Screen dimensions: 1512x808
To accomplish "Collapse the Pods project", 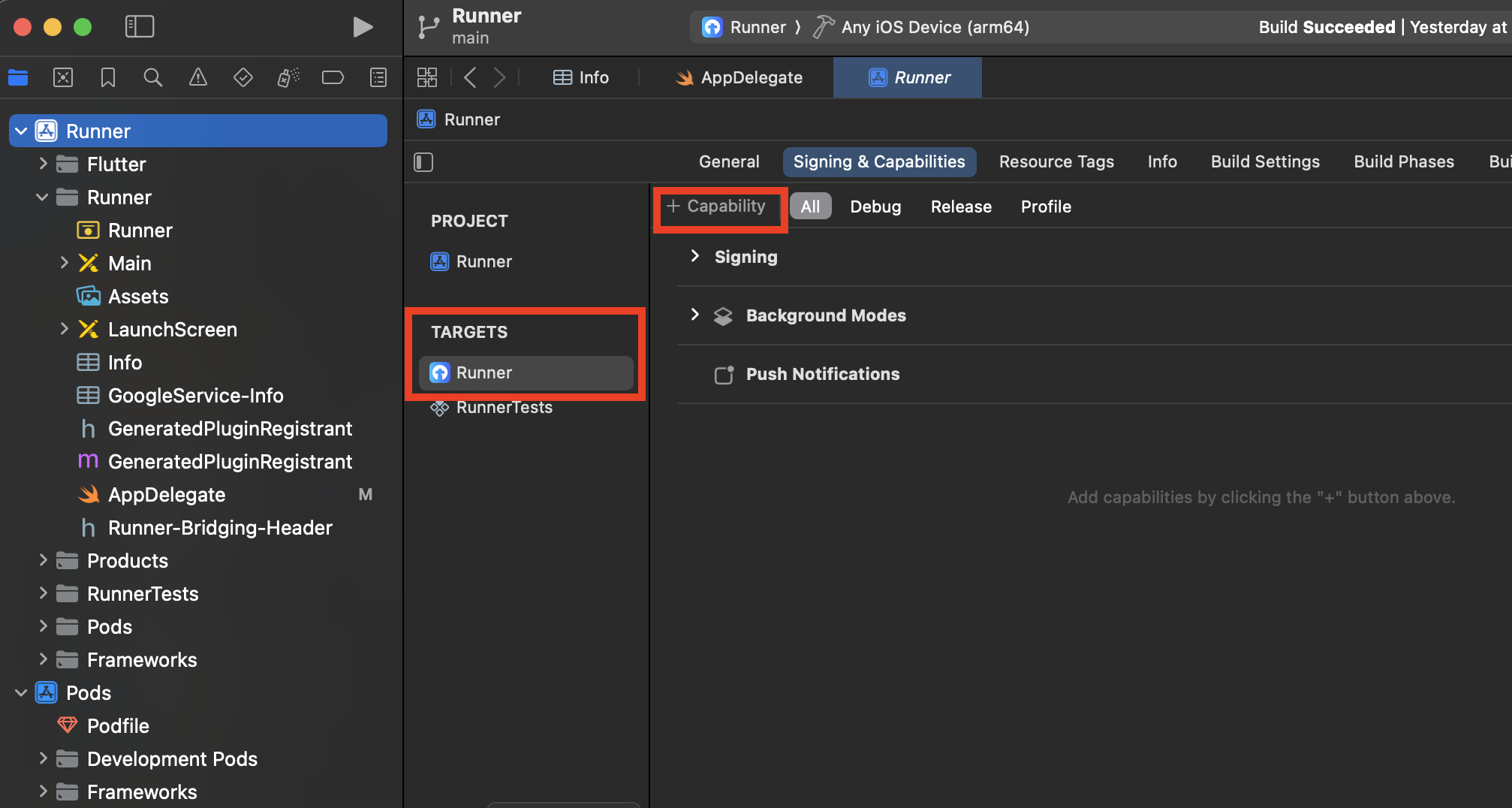I will (x=21, y=693).
